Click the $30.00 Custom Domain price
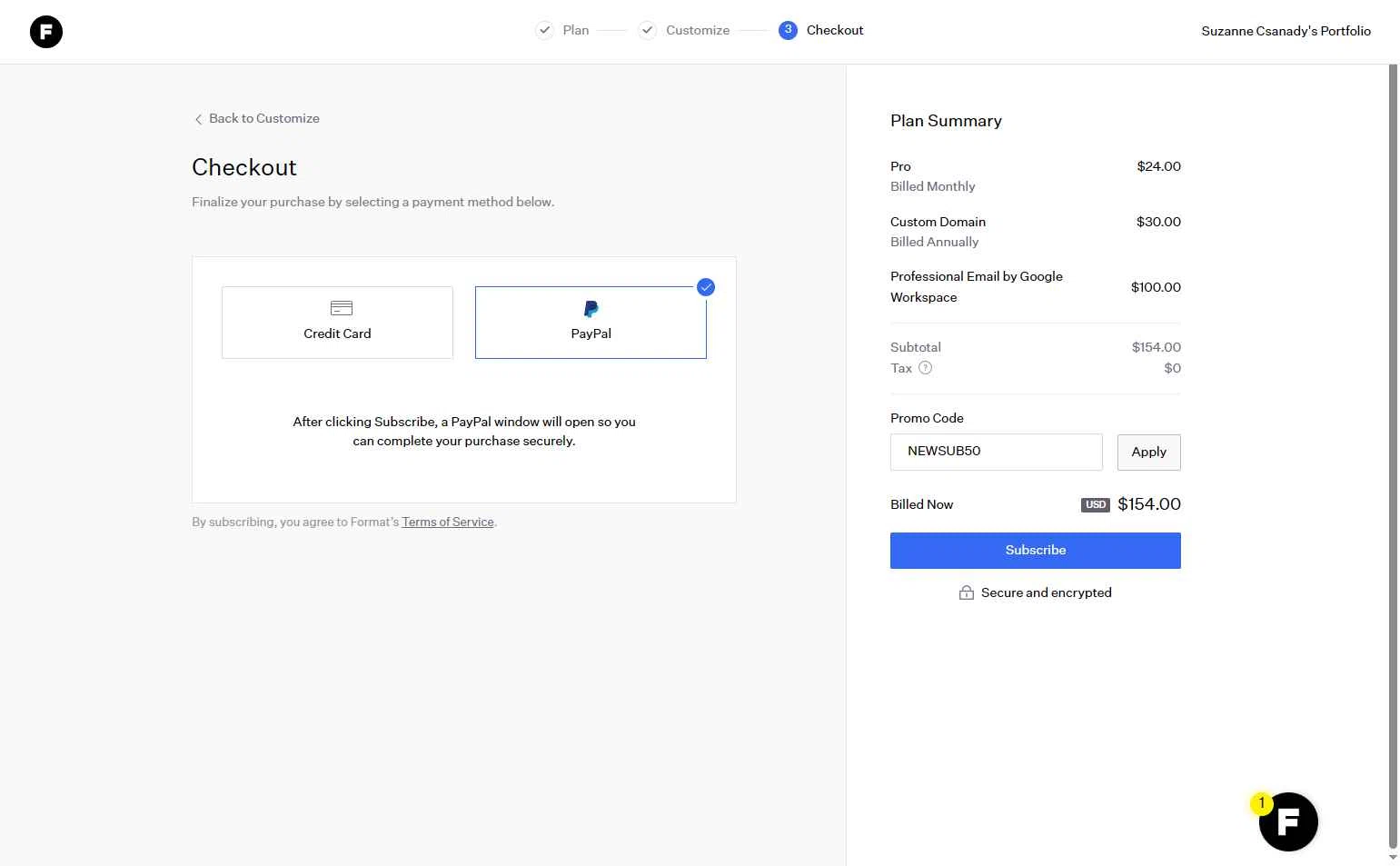Viewport: 1400px width, 866px height. pos(1158,222)
